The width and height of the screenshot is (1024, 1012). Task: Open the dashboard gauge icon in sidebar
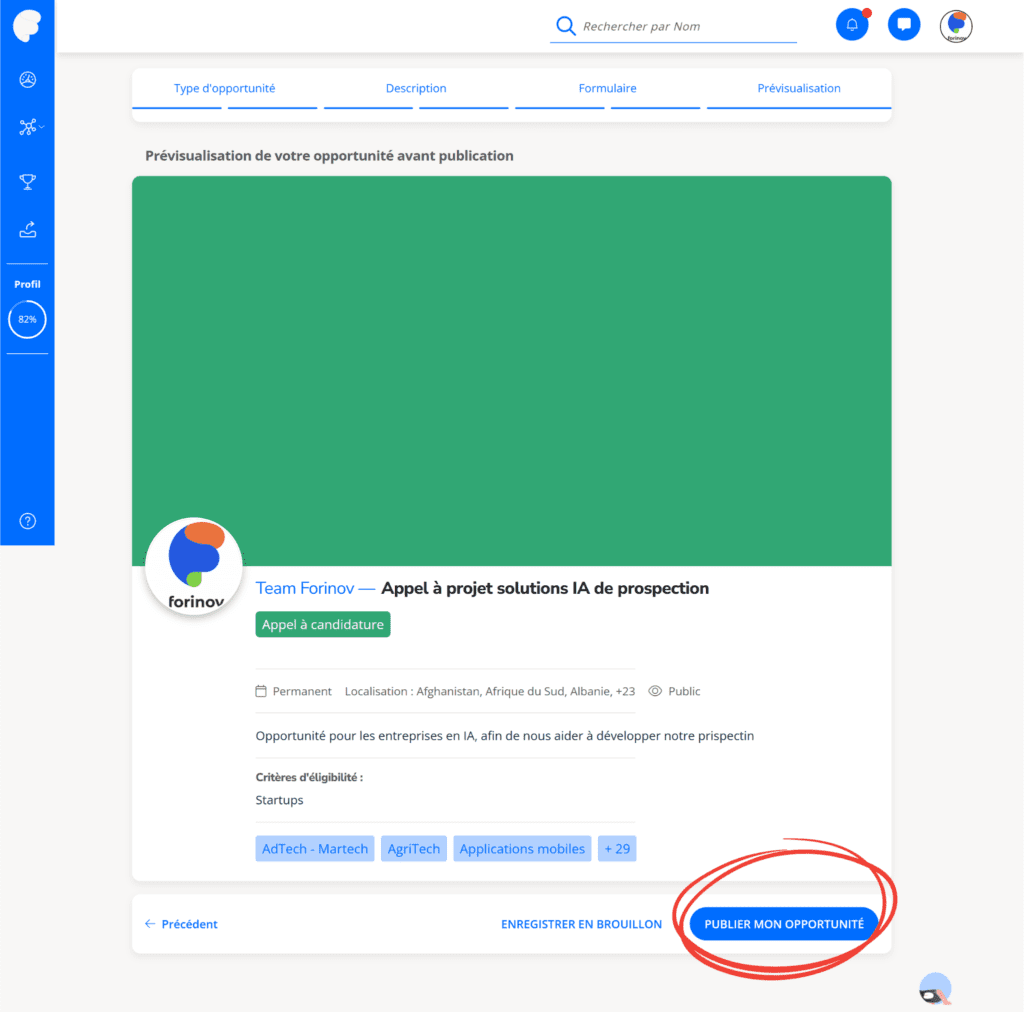pos(27,80)
